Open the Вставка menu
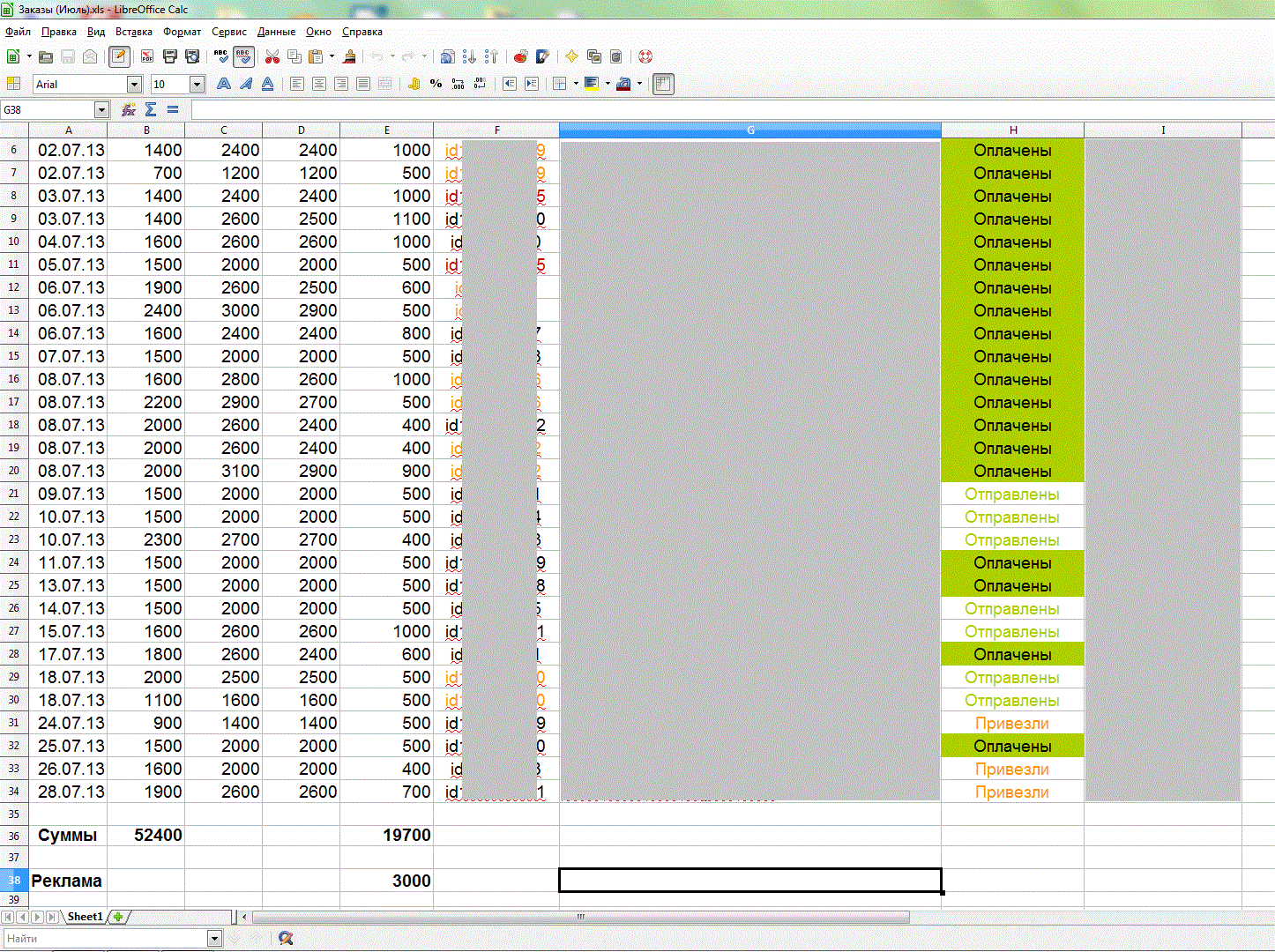This screenshot has height=952, width=1275. pyautogui.click(x=134, y=32)
